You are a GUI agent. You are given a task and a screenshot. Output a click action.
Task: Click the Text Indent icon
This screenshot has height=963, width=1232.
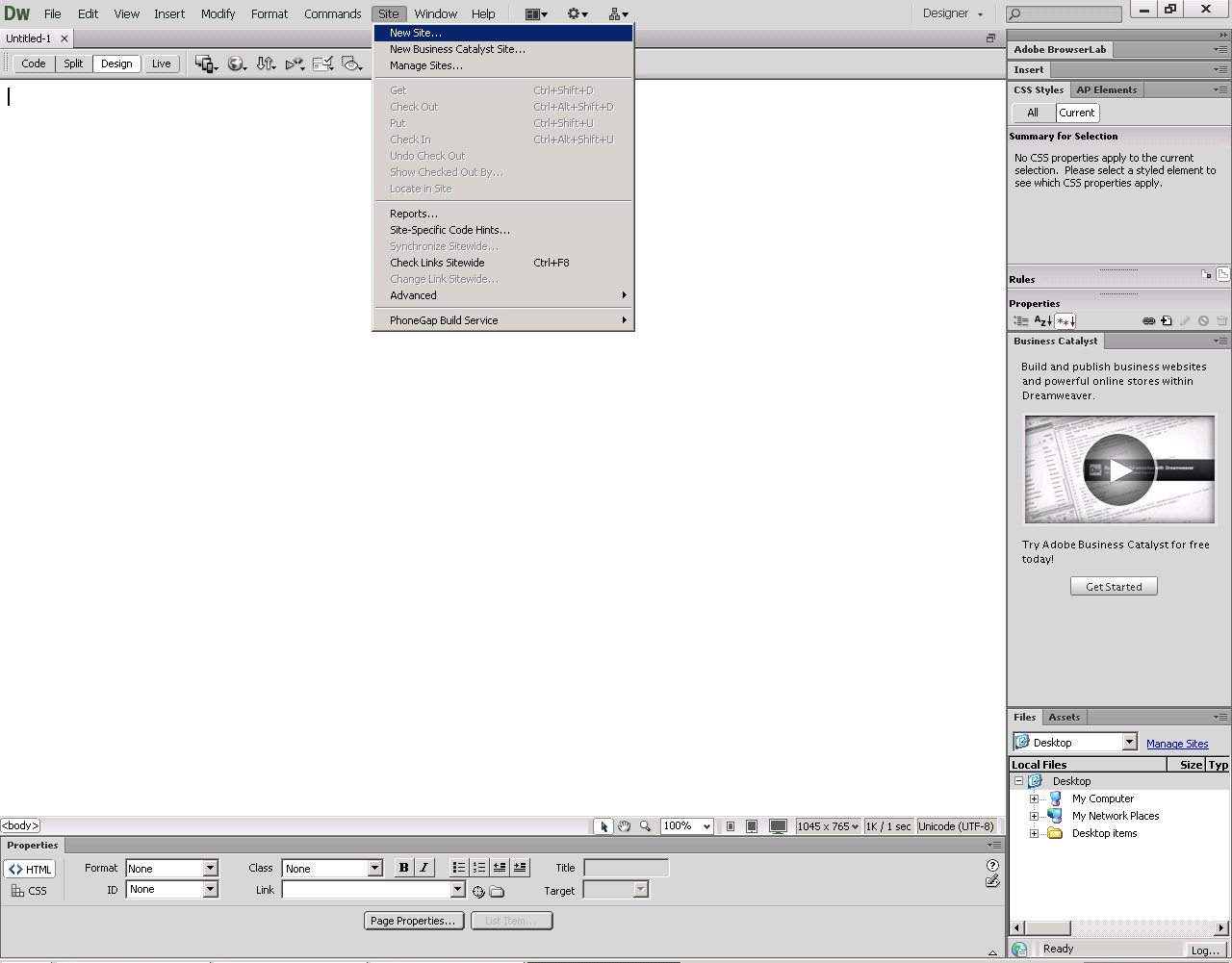520,868
